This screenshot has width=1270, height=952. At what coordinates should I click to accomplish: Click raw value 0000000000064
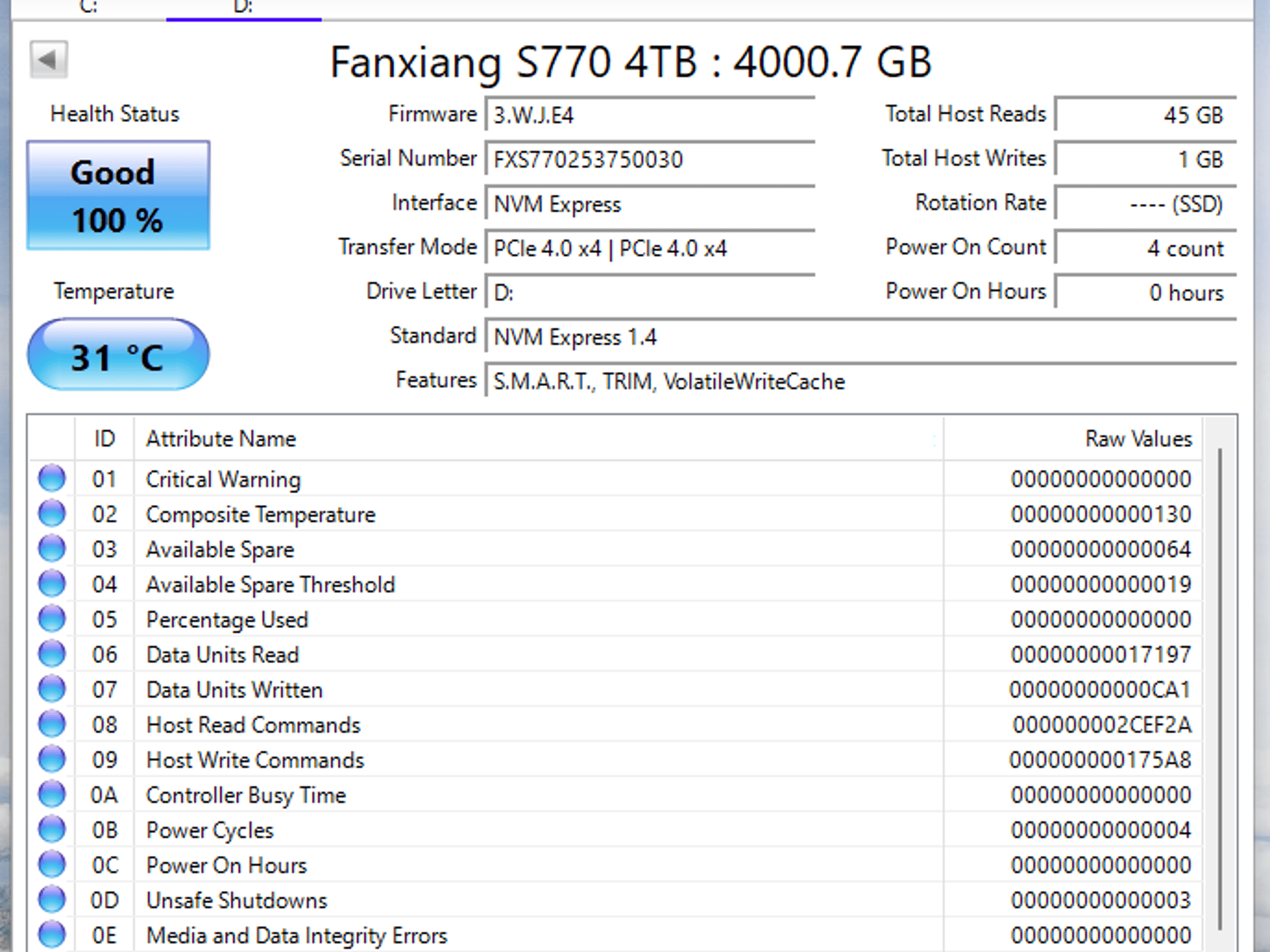[x=1101, y=549]
